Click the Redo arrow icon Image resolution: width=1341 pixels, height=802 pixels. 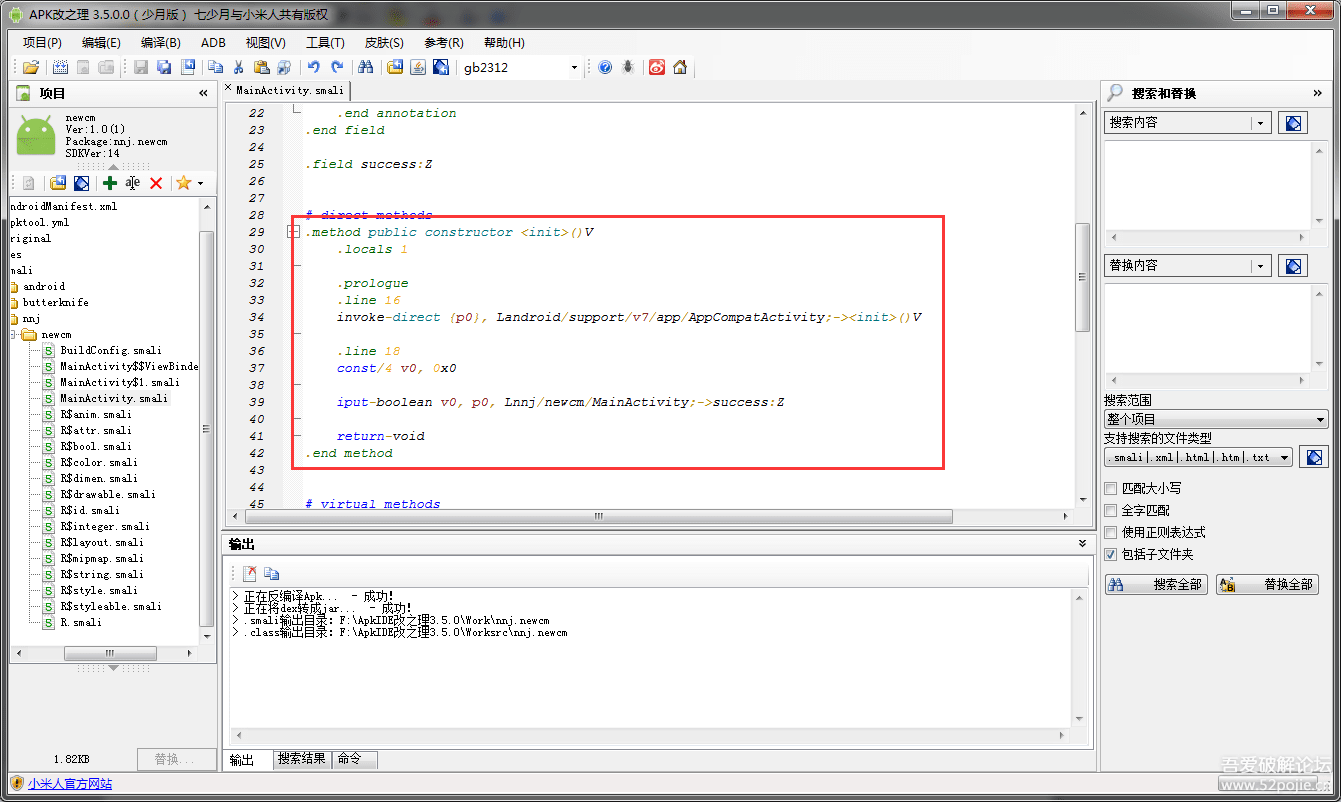[x=337, y=67]
